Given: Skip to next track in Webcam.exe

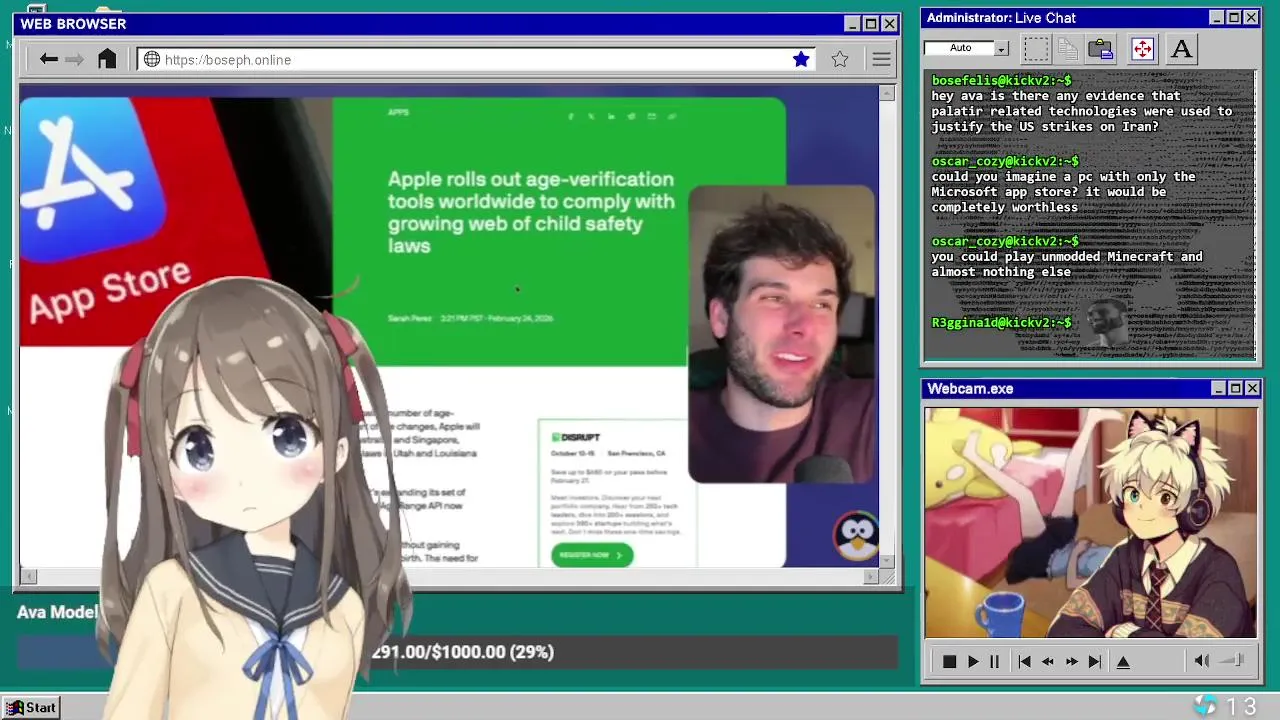Looking at the screenshot, I should pos(1094,661).
